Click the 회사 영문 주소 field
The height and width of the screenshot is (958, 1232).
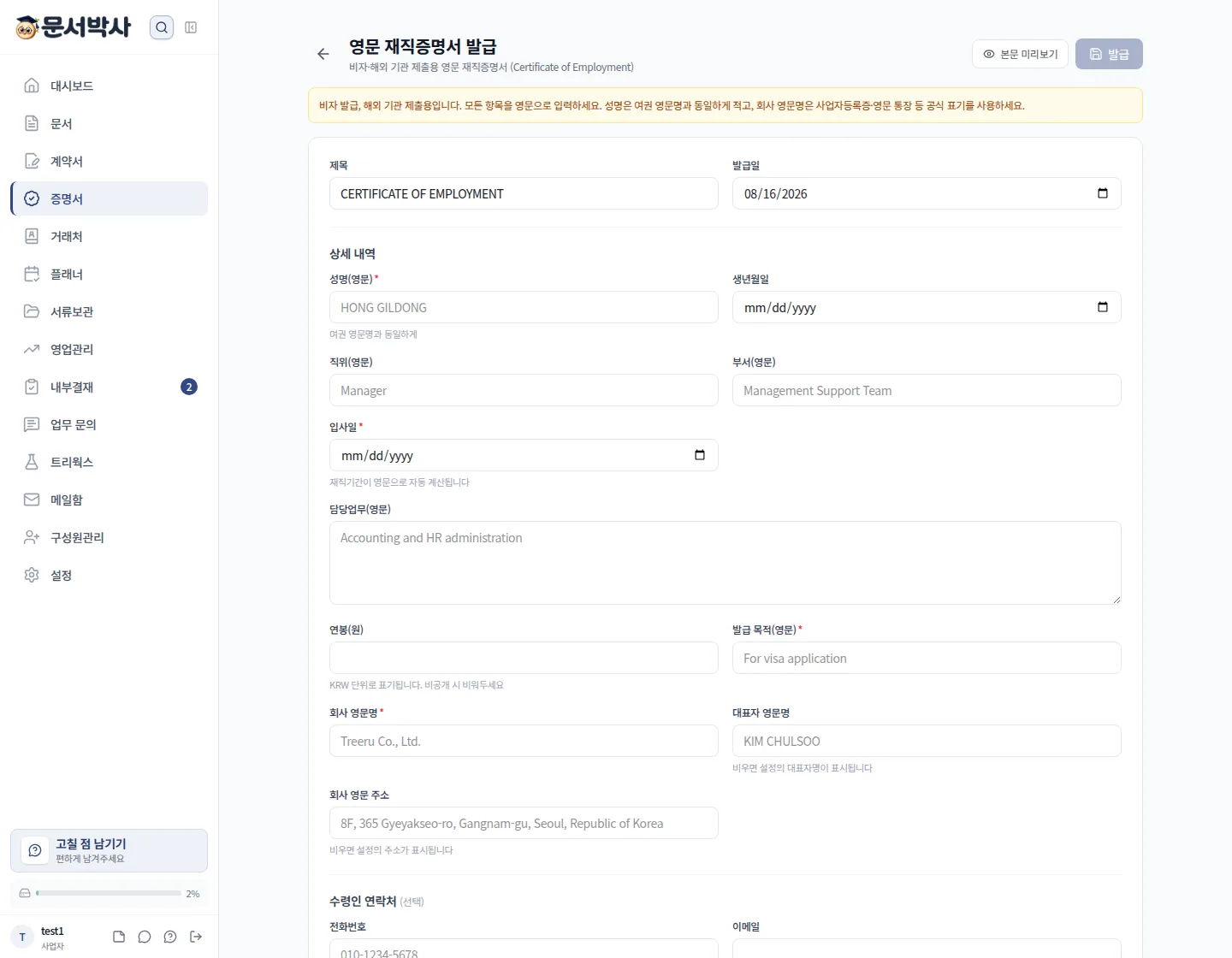point(524,823)
